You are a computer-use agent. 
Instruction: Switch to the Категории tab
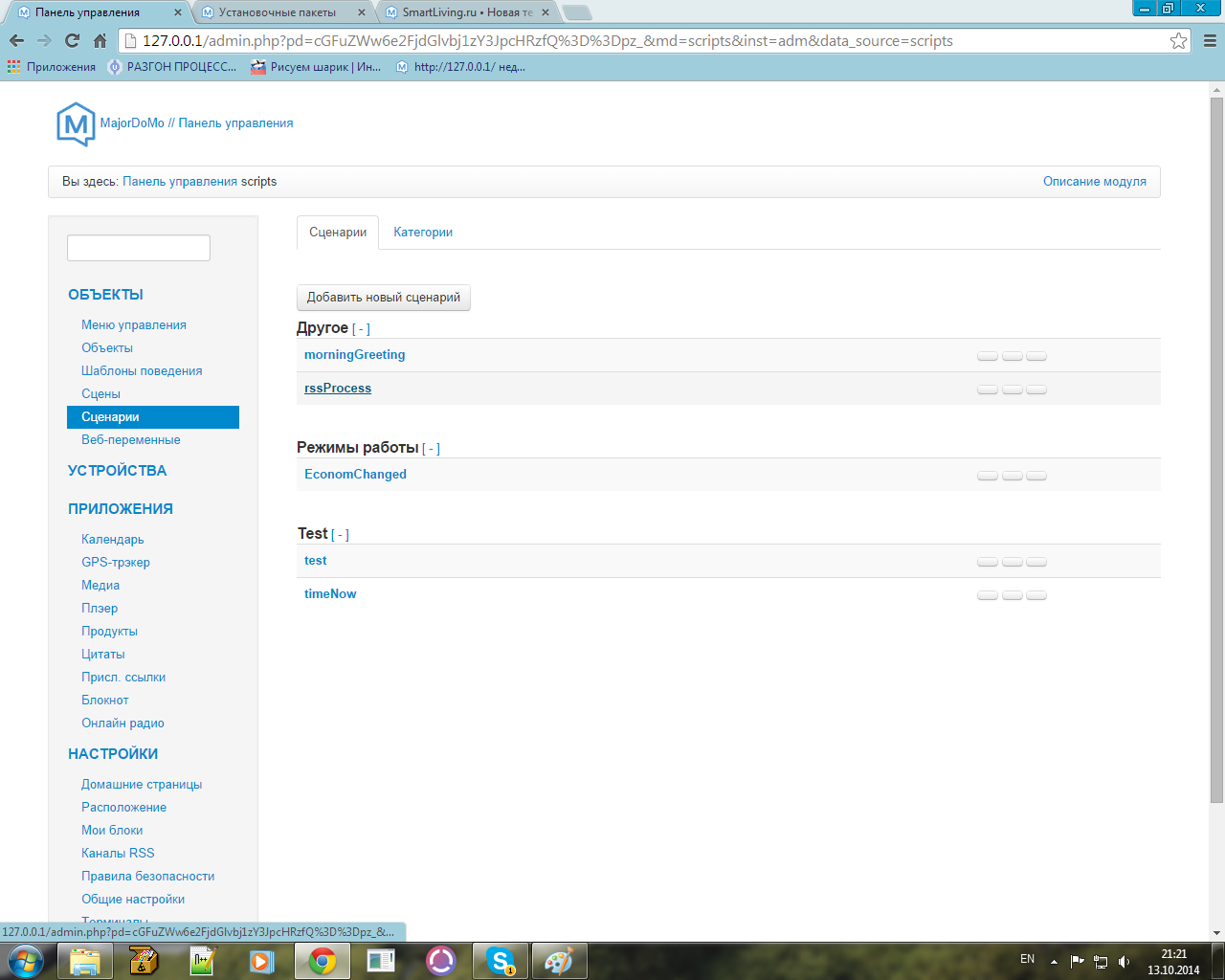(x=423, y=233)
